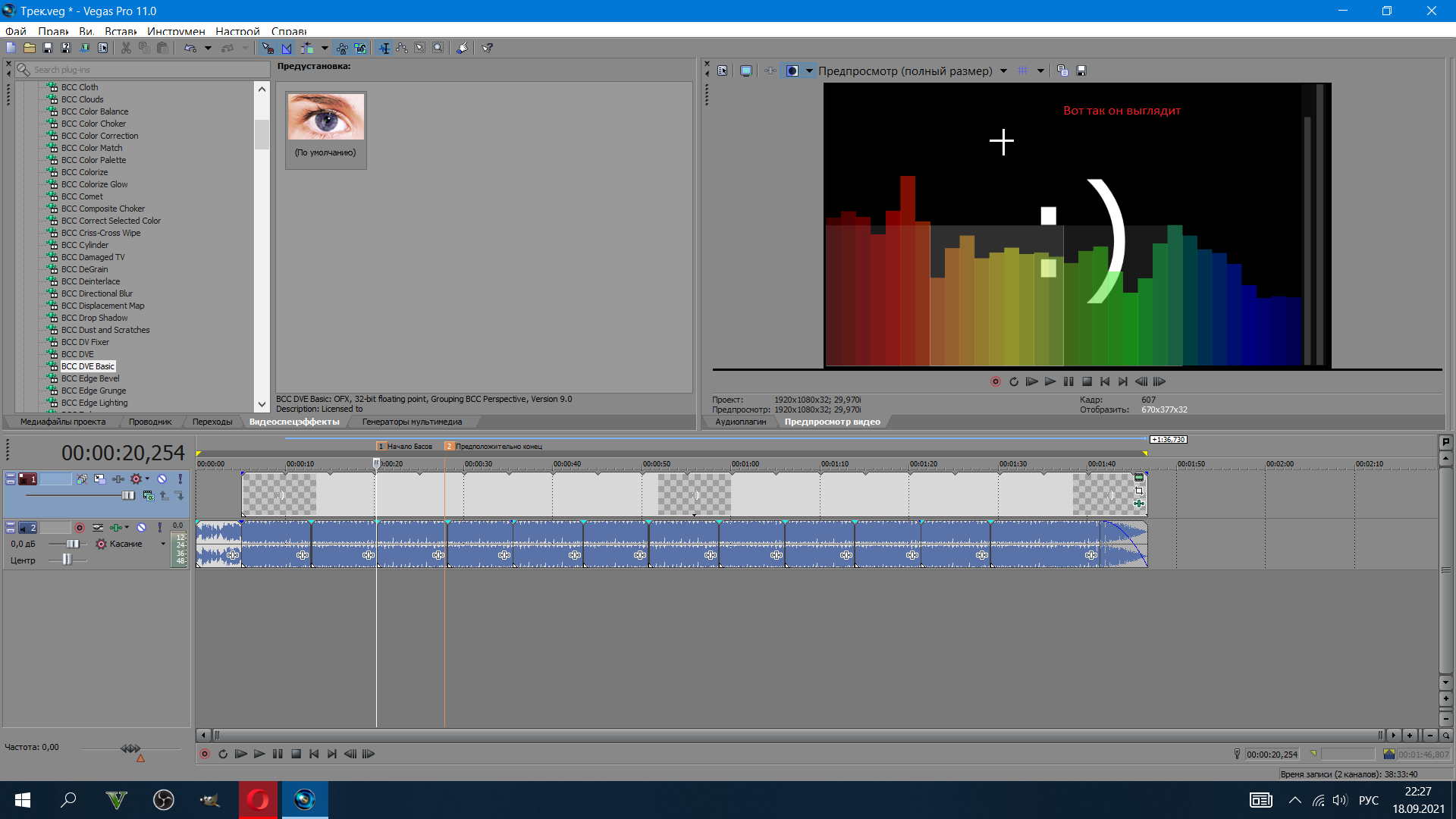The height and width of the screenshot is (819, 1456).
Task: Select the Zoom Edit tool
Action: pyautogui.click(x=438, y=48)
